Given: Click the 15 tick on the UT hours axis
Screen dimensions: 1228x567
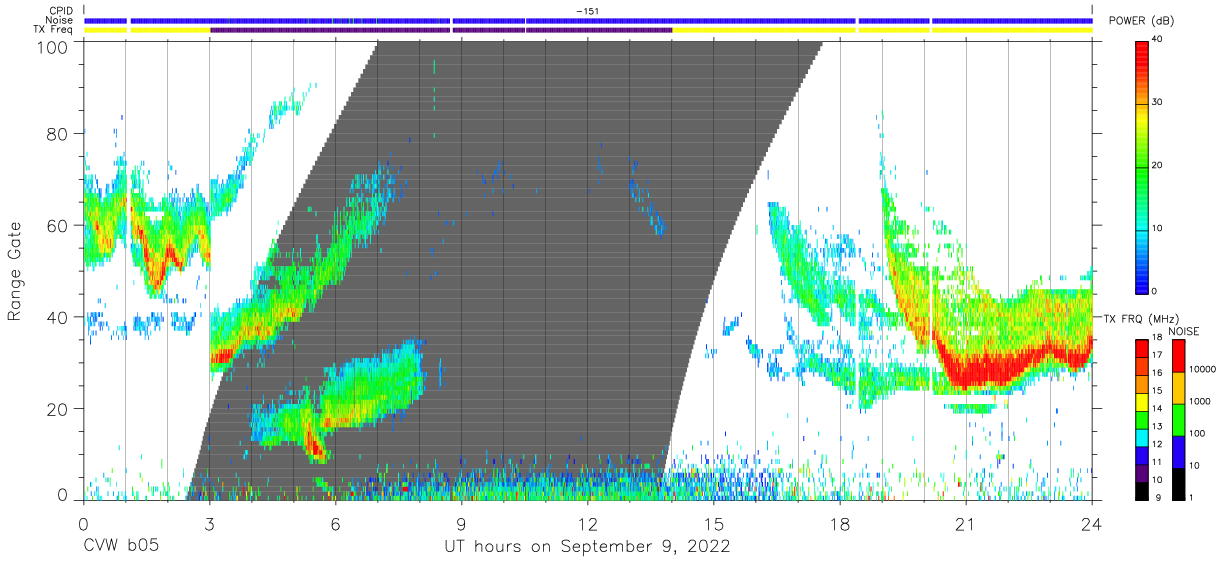Looking at the screenshot, I should click(x=713, y=524).
